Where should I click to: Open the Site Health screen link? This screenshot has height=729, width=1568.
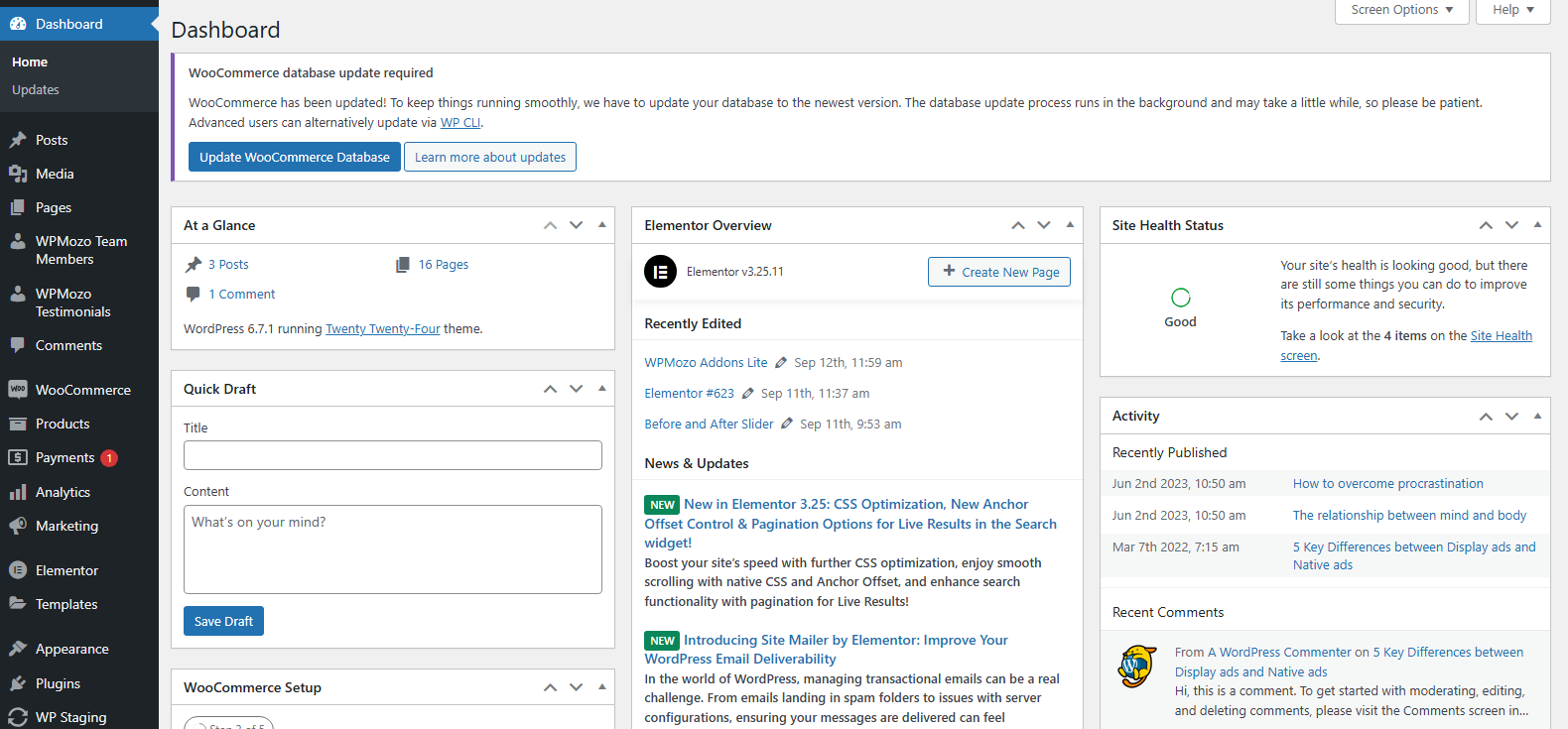tap(1406, 346)
